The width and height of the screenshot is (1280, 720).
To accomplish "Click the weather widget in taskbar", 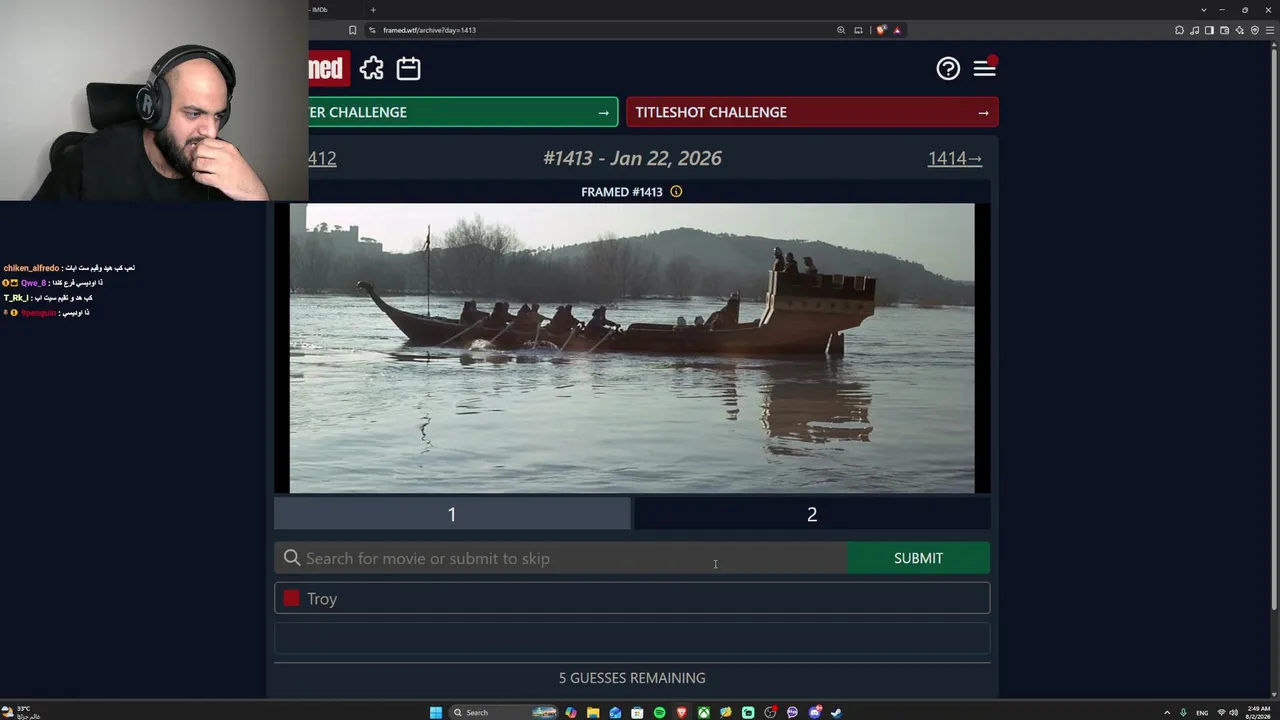I will coord(22,712).
